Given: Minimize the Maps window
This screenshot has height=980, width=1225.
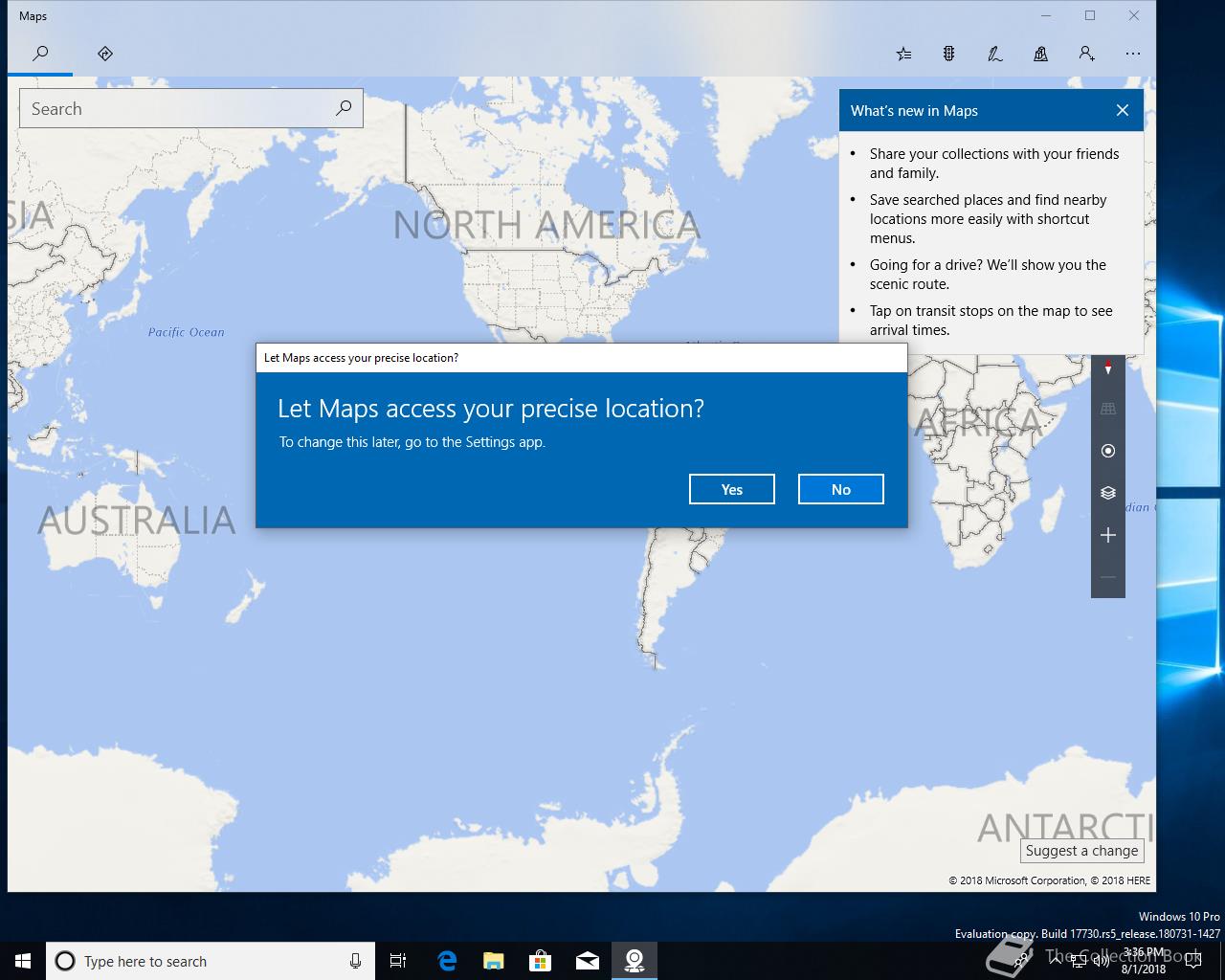Looking at the screenshot, I should pyautogui.click(x=1045, y=15).
